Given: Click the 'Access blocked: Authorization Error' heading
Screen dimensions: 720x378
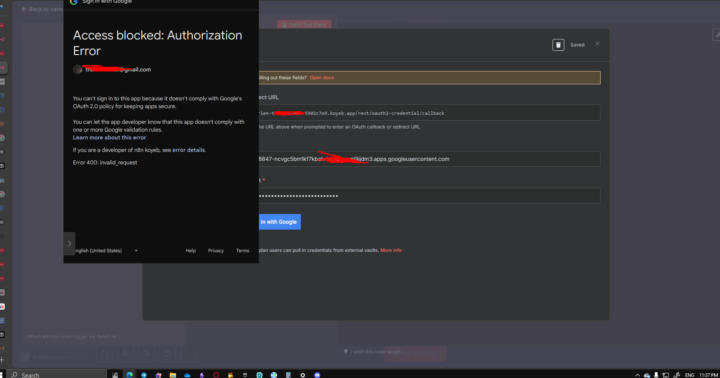Looking at the screenshot, I should pos(158,43).
